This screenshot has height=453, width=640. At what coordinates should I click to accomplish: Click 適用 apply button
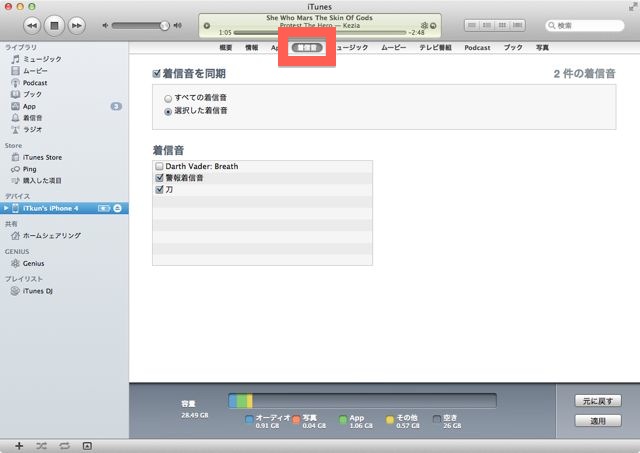[x=598, y=421]
